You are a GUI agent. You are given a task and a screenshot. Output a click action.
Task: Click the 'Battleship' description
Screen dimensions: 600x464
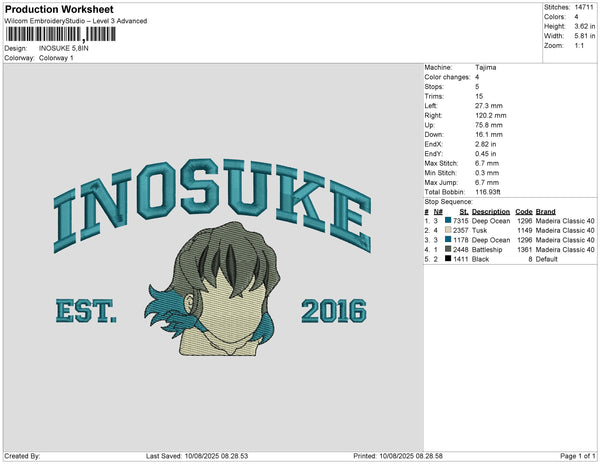487,249
